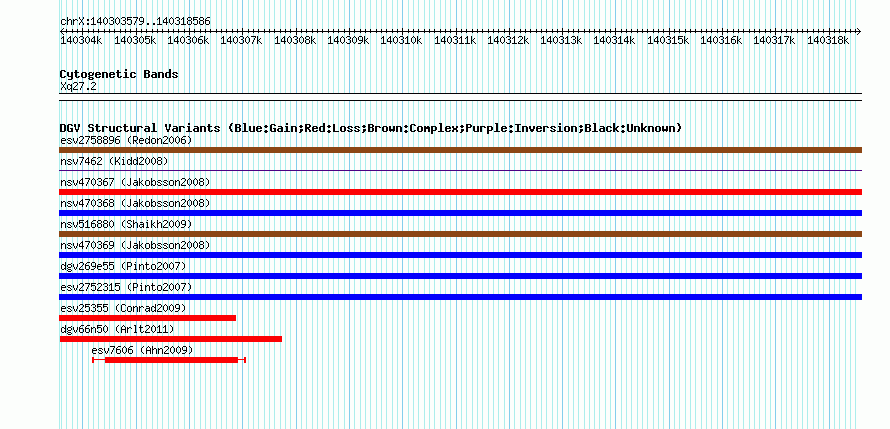Click the DGV Structural Variants track title

pyautogui.click(x=370, y=128)
